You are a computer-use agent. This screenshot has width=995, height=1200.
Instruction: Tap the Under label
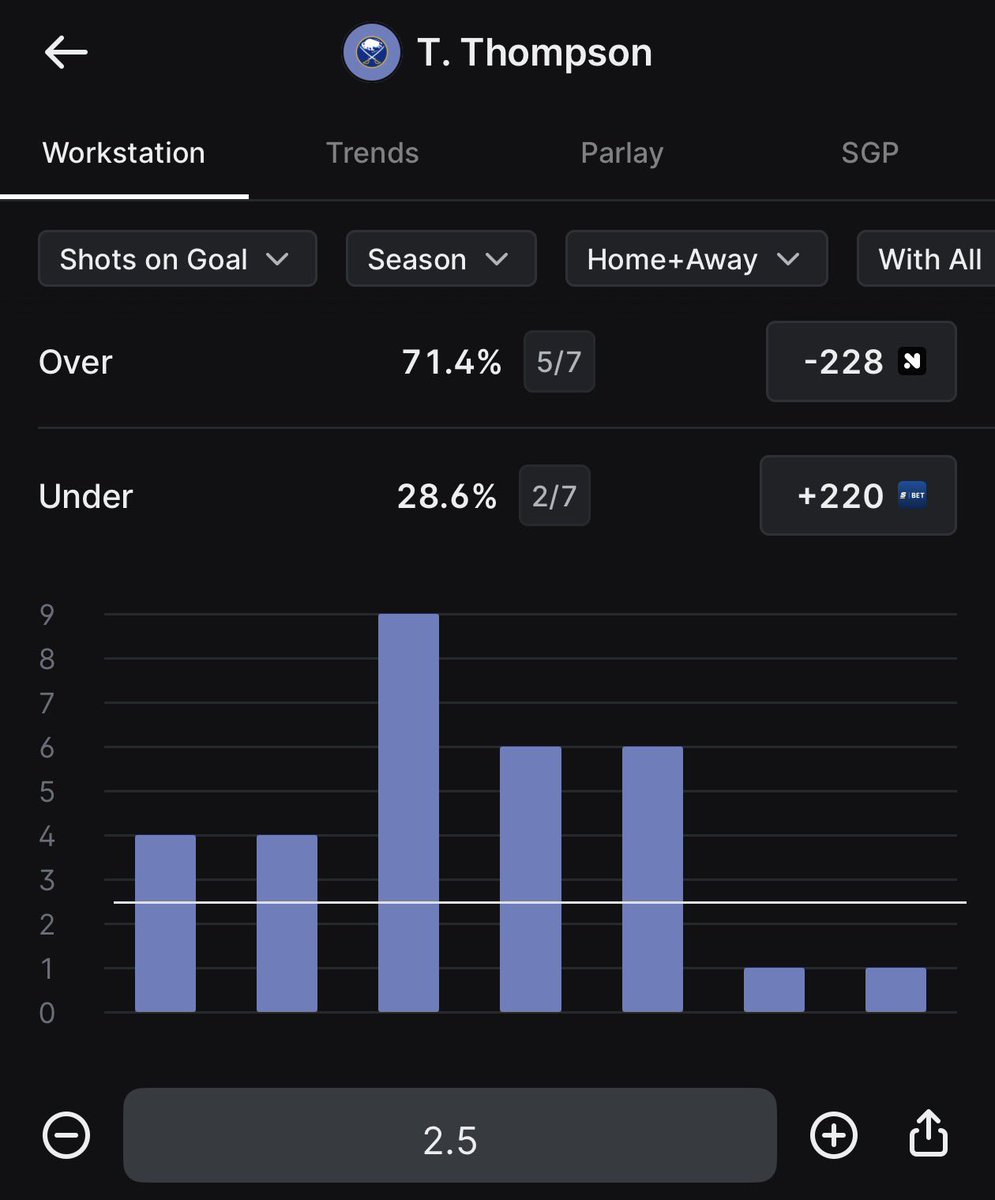click(86, 495)
